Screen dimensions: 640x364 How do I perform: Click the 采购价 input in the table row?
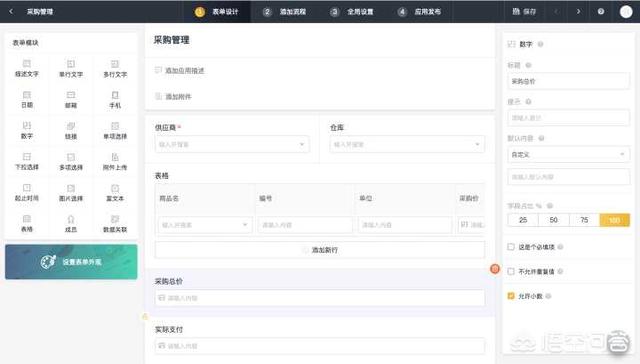471,225
